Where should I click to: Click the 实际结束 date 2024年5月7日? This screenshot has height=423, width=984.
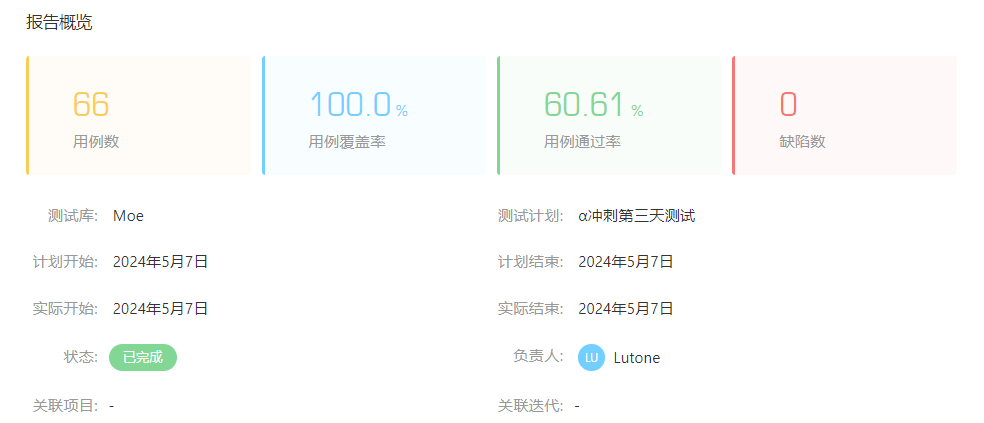click(x=626, y=309)
